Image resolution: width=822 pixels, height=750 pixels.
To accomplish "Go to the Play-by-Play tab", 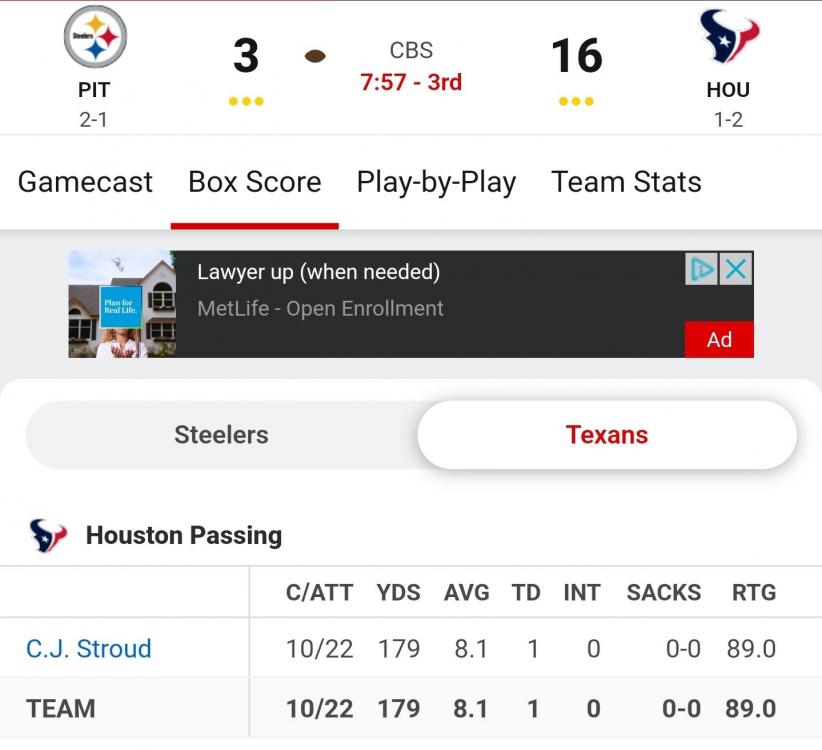I will tap(436, 182).
